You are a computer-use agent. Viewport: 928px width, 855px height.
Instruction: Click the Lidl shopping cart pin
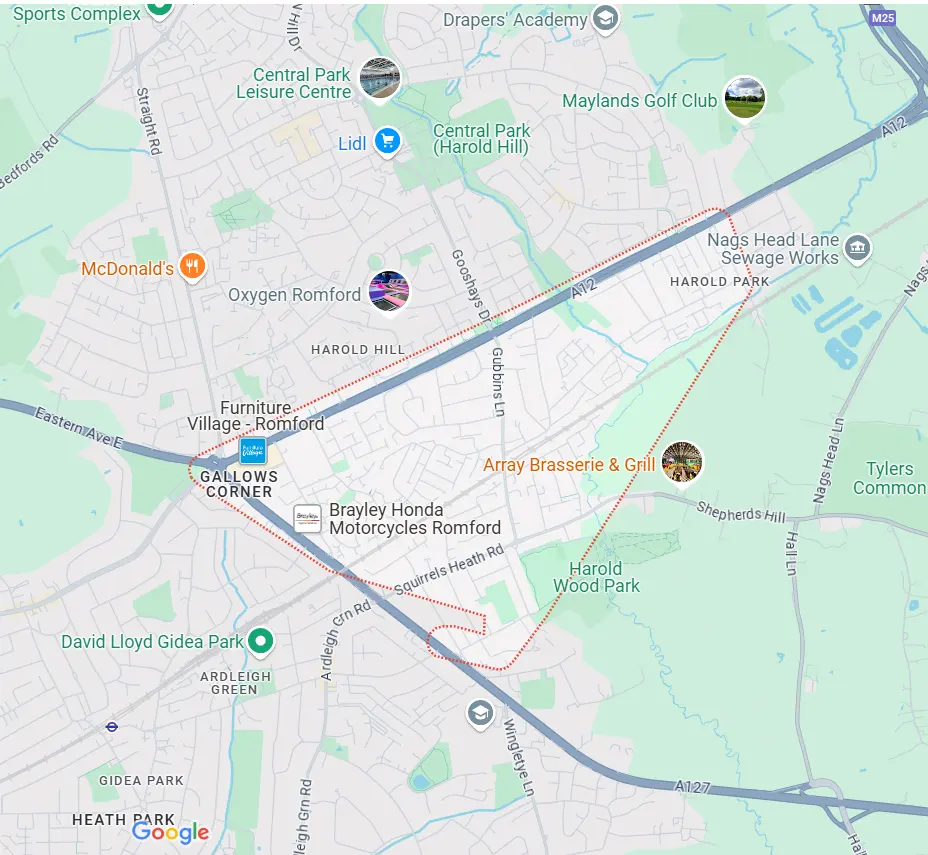(388, 142)
